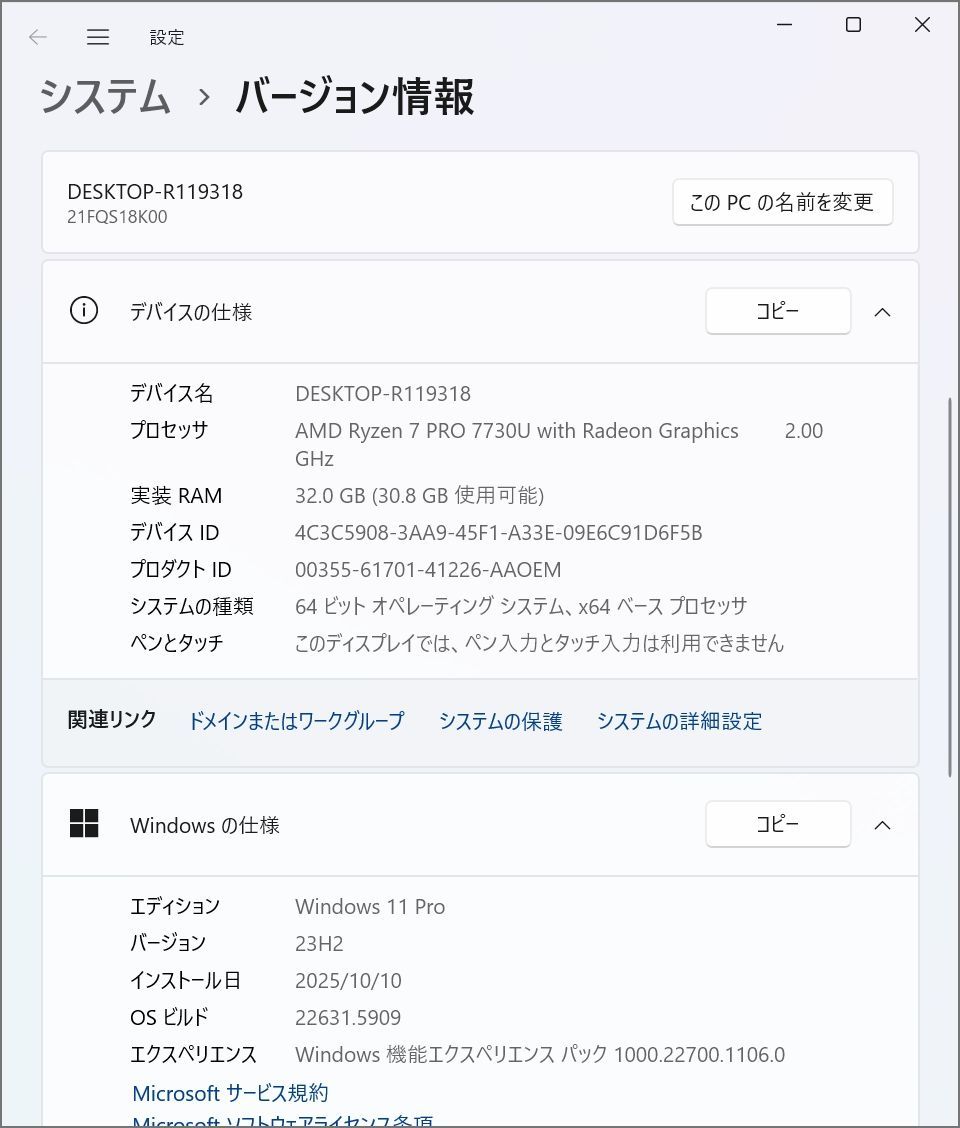Image resolution: width=960 pixels, height=1128 pixels.
Task: Click the Windows の仕様 section title
Action: 205,825
